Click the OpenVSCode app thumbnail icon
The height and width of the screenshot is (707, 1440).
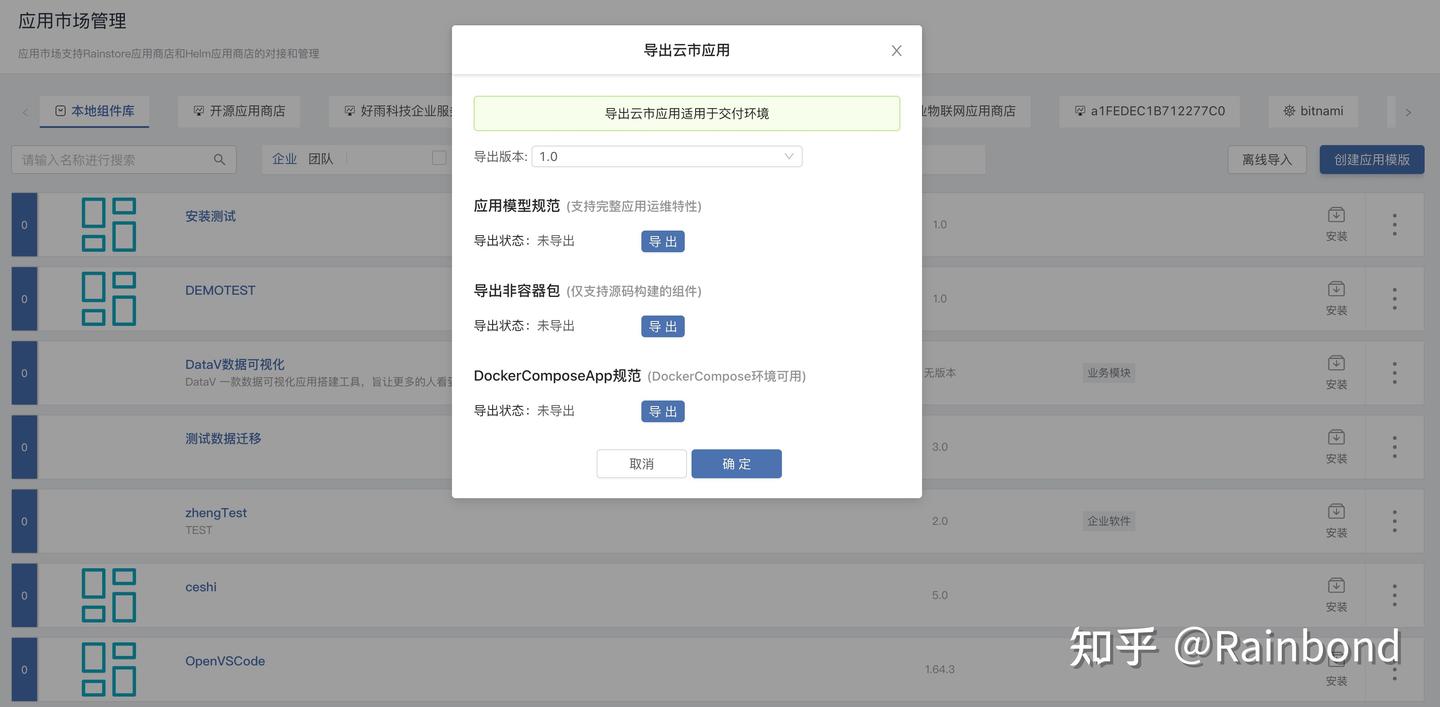[x=109, y=669]
